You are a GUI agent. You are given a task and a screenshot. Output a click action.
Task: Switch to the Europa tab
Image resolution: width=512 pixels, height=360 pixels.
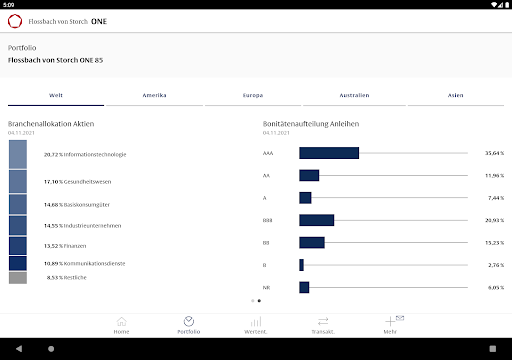point(253,95)
